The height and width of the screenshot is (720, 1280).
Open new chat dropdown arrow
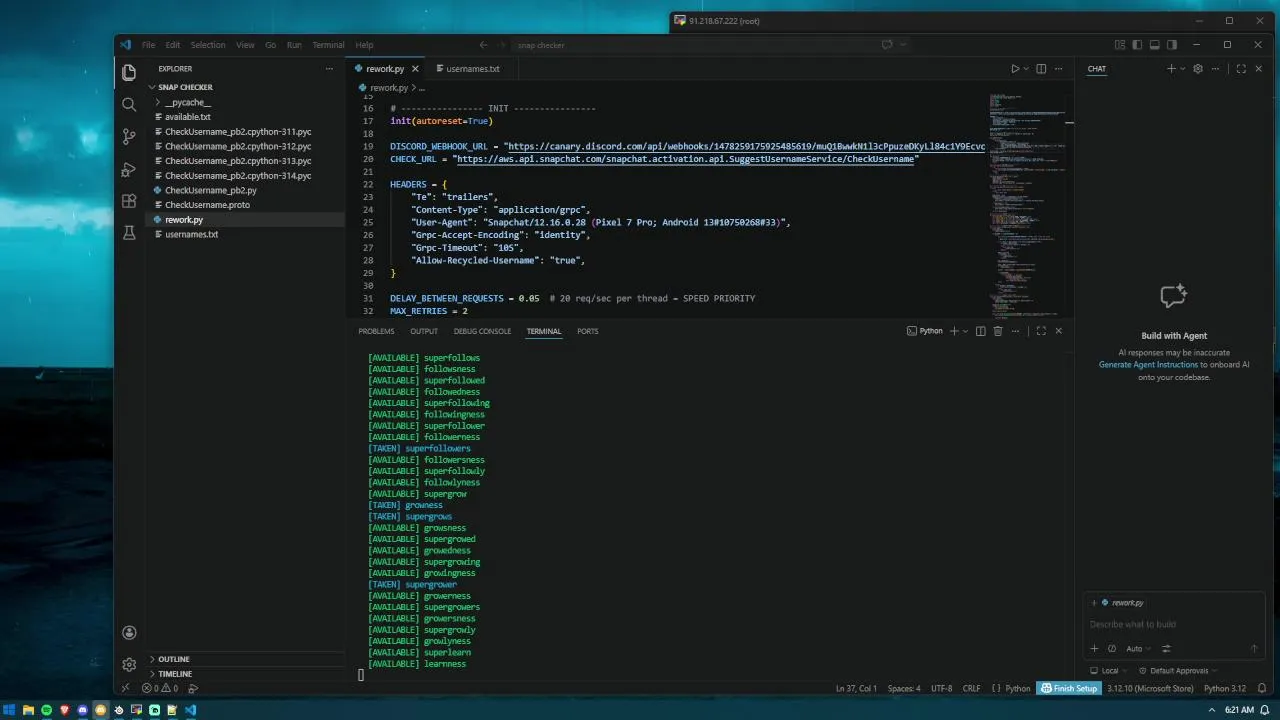tap(1182, 69)
